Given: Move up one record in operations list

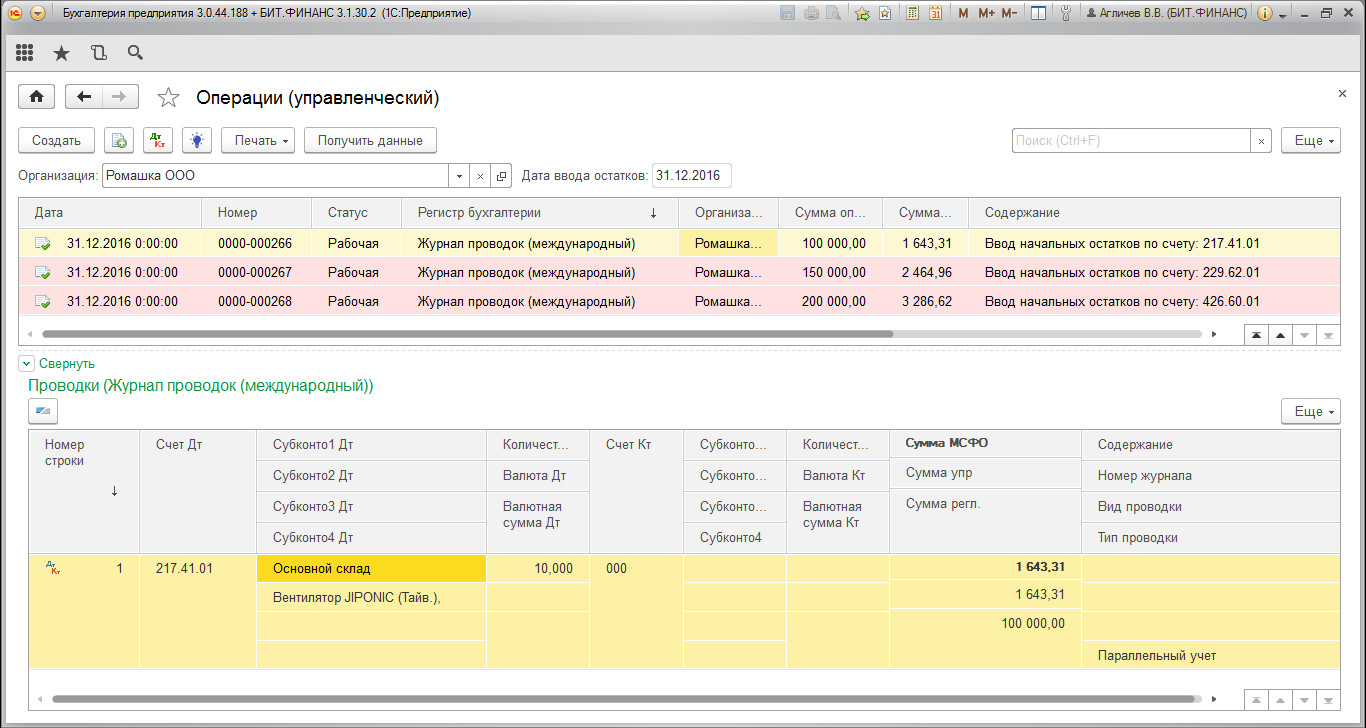Looking at the screenshot, I should 1279,336.
